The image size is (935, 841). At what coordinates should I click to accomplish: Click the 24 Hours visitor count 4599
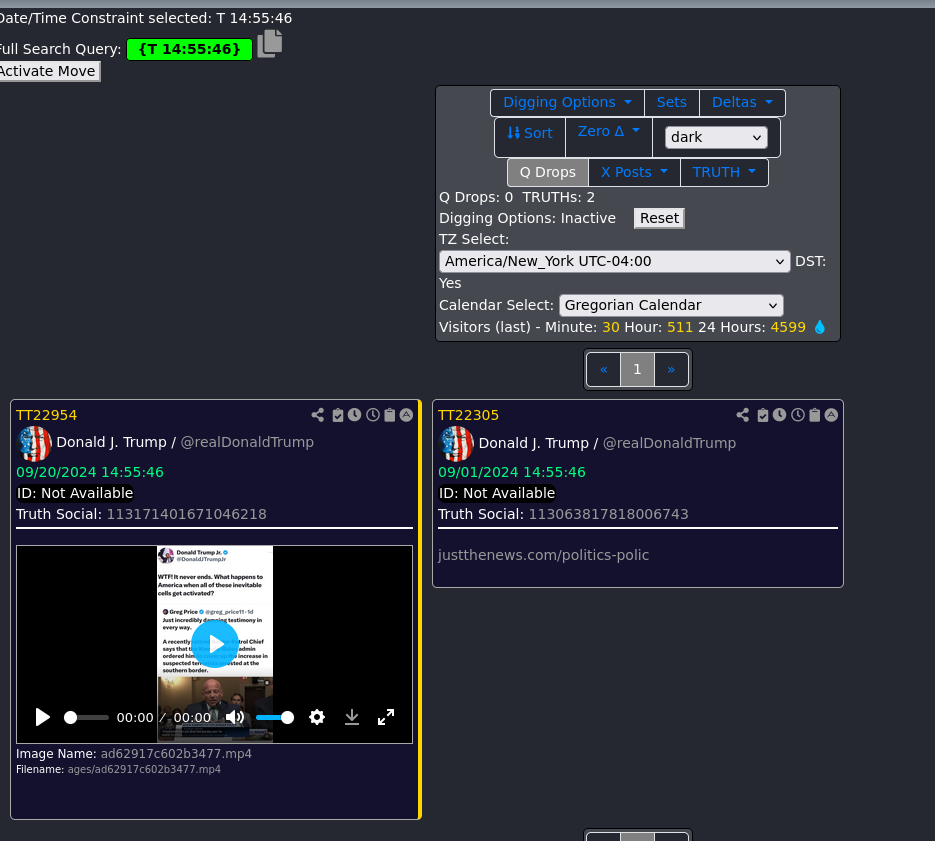[788, 327]
